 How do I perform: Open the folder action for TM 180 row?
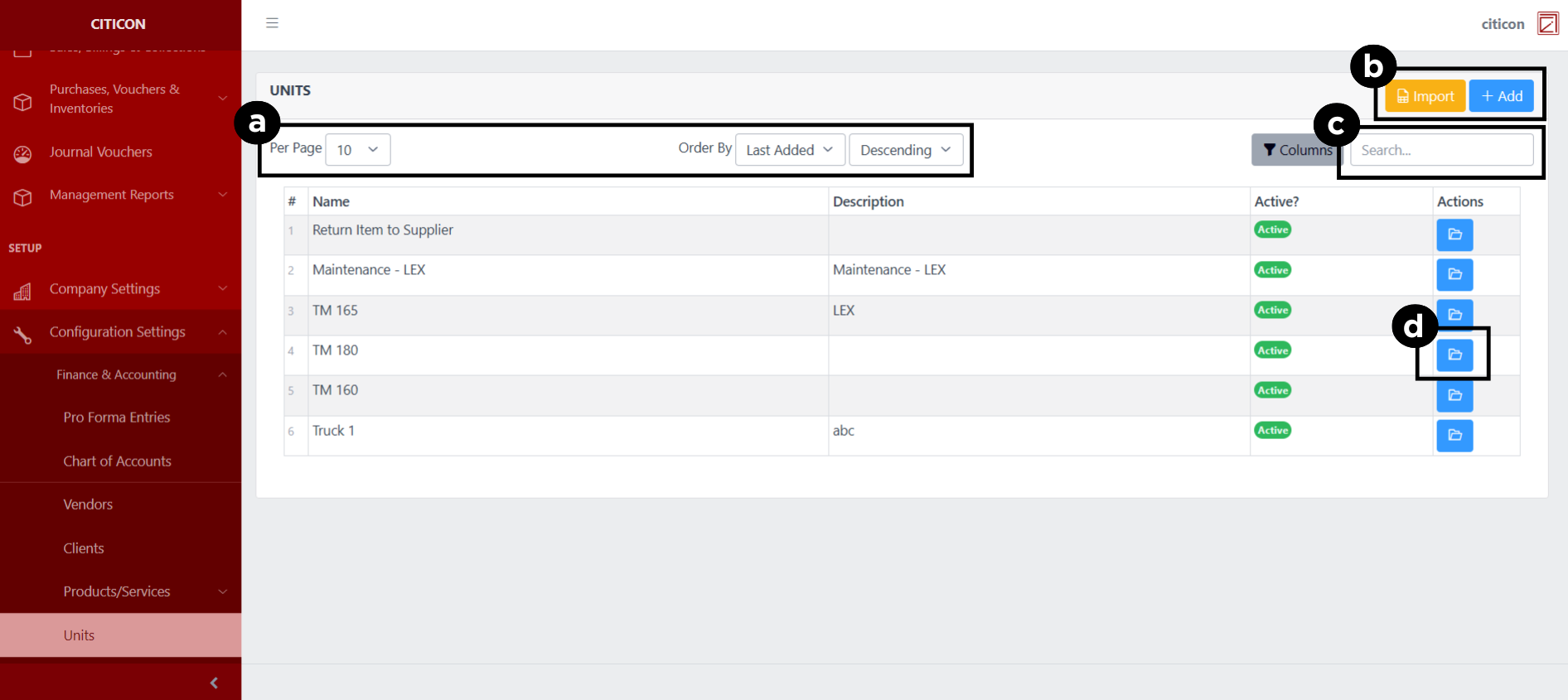pyautogui.click(x=1454, y=355)
